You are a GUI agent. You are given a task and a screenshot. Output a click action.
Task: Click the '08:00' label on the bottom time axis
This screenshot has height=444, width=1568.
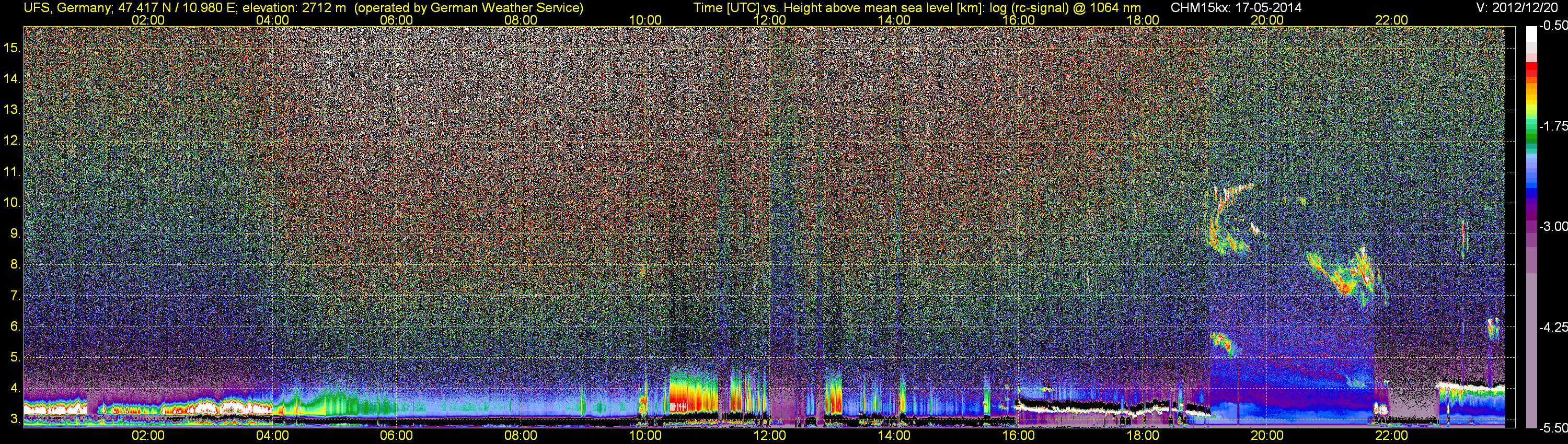coord(521,436)
